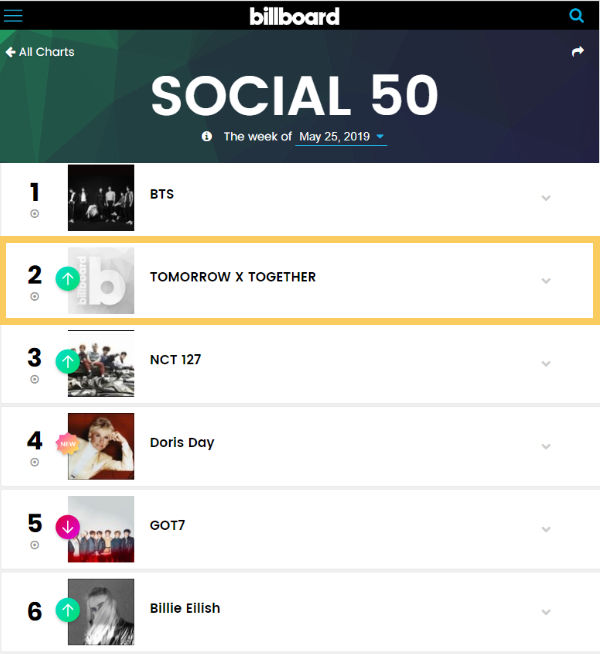Expand the TOMORROW X TOGETHER row chevron
Screen dimensions: 600x654
[x=546, y=280]
